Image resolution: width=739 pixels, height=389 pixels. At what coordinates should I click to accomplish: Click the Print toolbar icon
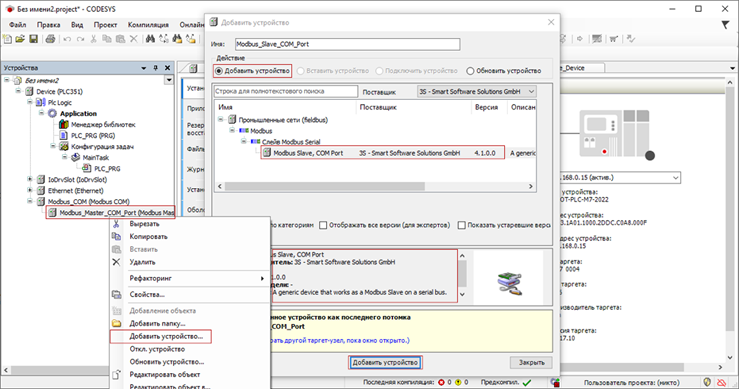coord(50,39)
